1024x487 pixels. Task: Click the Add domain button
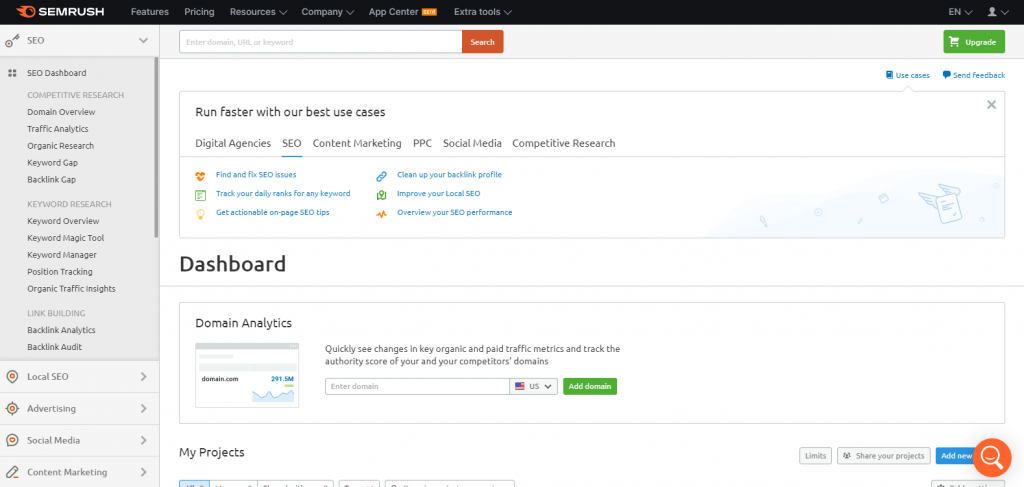point(590,386)
